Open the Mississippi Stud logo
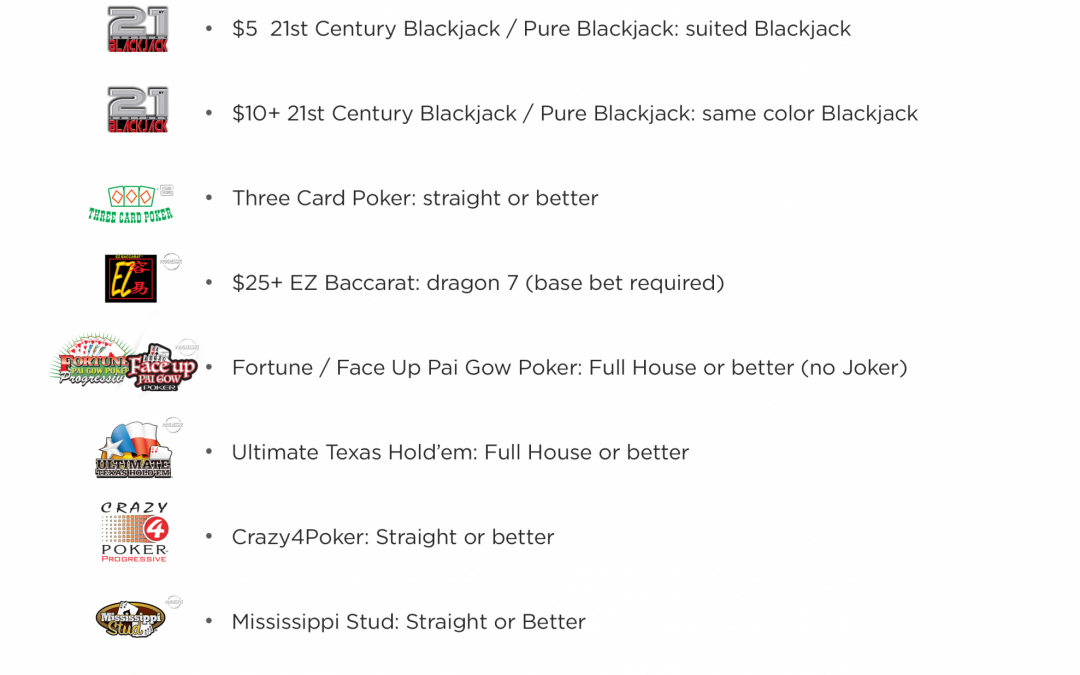The image size is (1080, 675). 130,619
